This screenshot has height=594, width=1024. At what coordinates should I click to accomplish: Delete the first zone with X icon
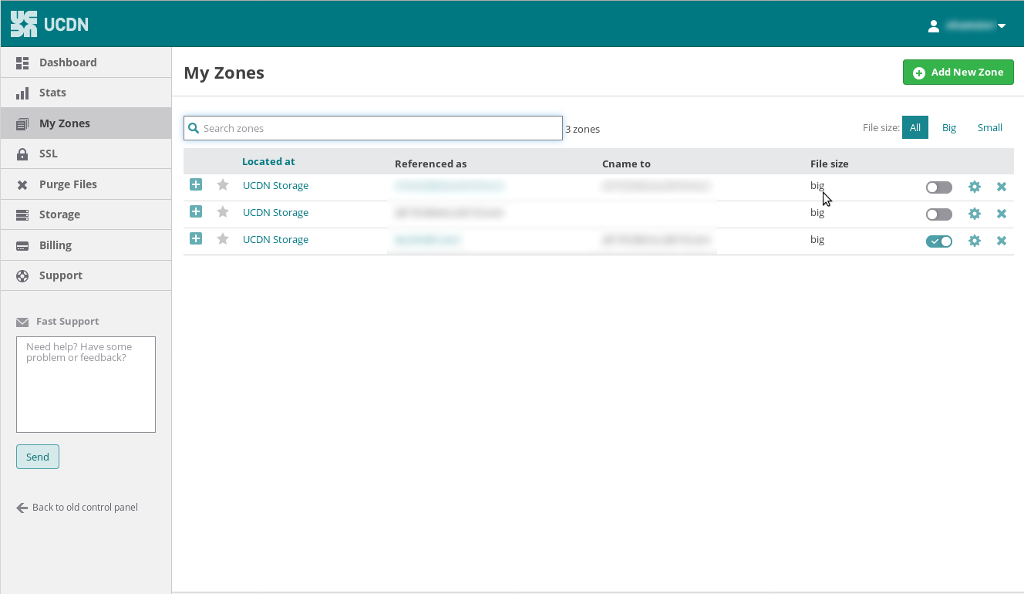(x=1001, y=187)
